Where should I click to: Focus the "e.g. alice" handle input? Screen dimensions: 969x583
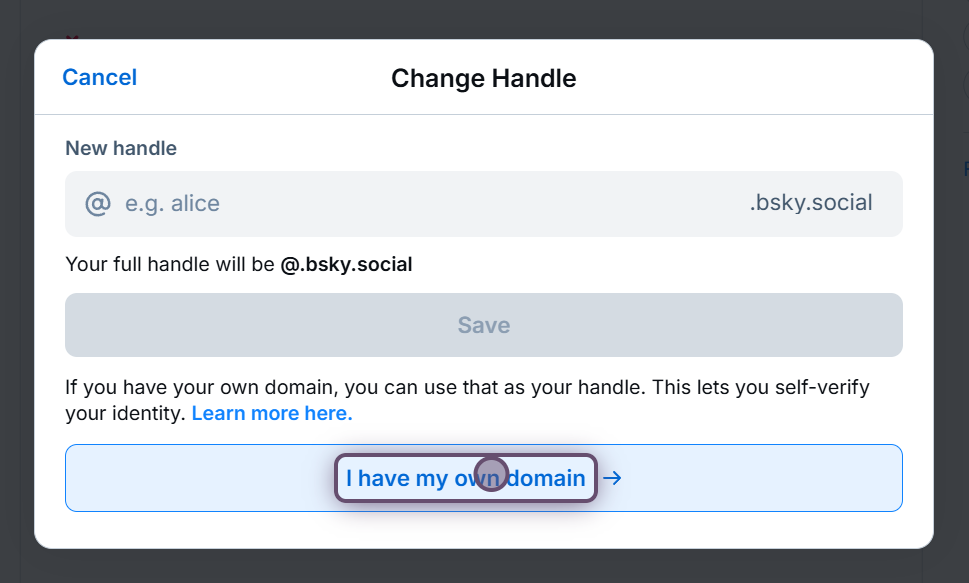tap(400, 204)
